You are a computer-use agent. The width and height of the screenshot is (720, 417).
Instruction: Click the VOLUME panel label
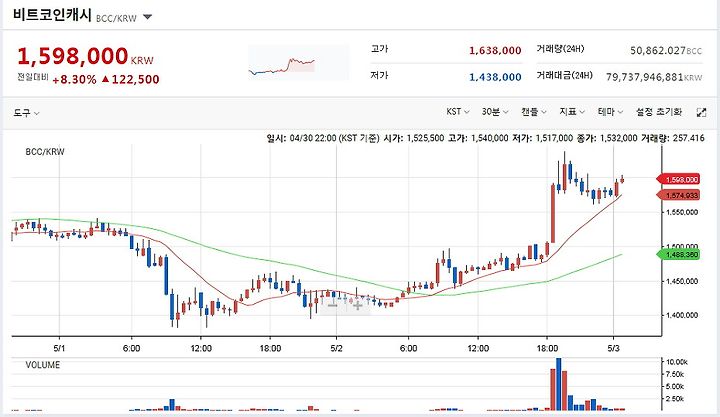point(43,365)
